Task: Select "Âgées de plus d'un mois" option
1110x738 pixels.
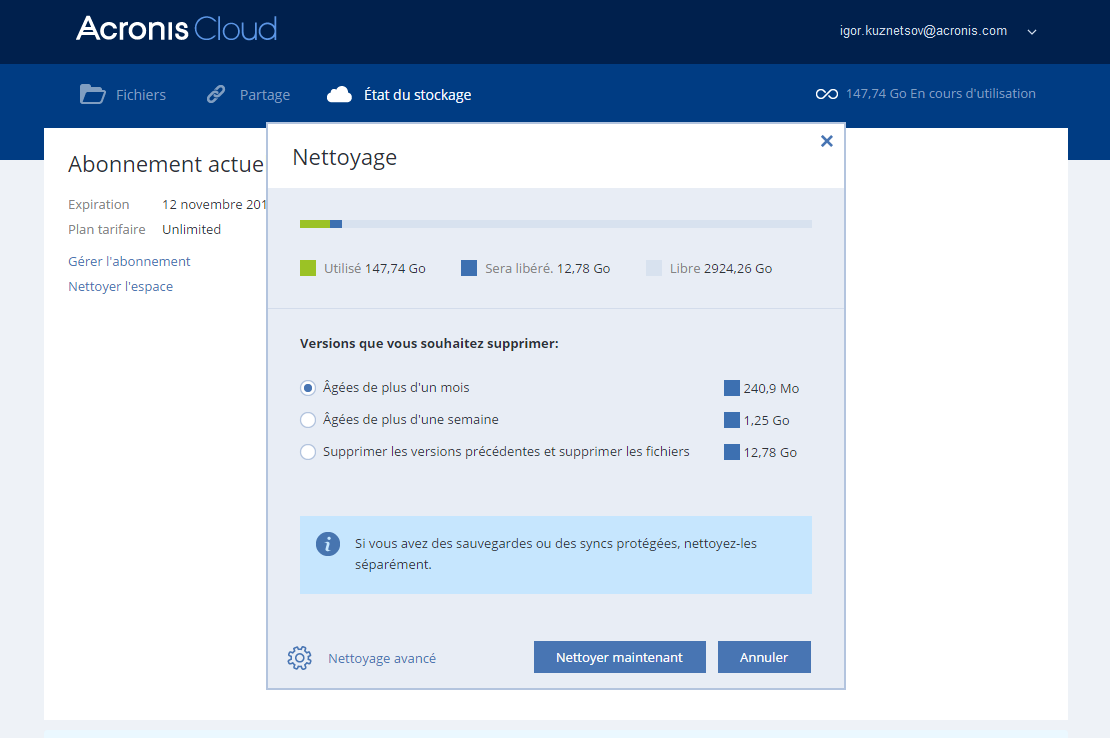Action: (x=308, y=388)
